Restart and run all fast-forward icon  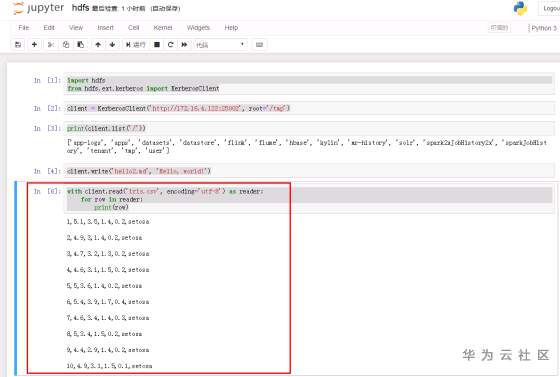[184, 45]
